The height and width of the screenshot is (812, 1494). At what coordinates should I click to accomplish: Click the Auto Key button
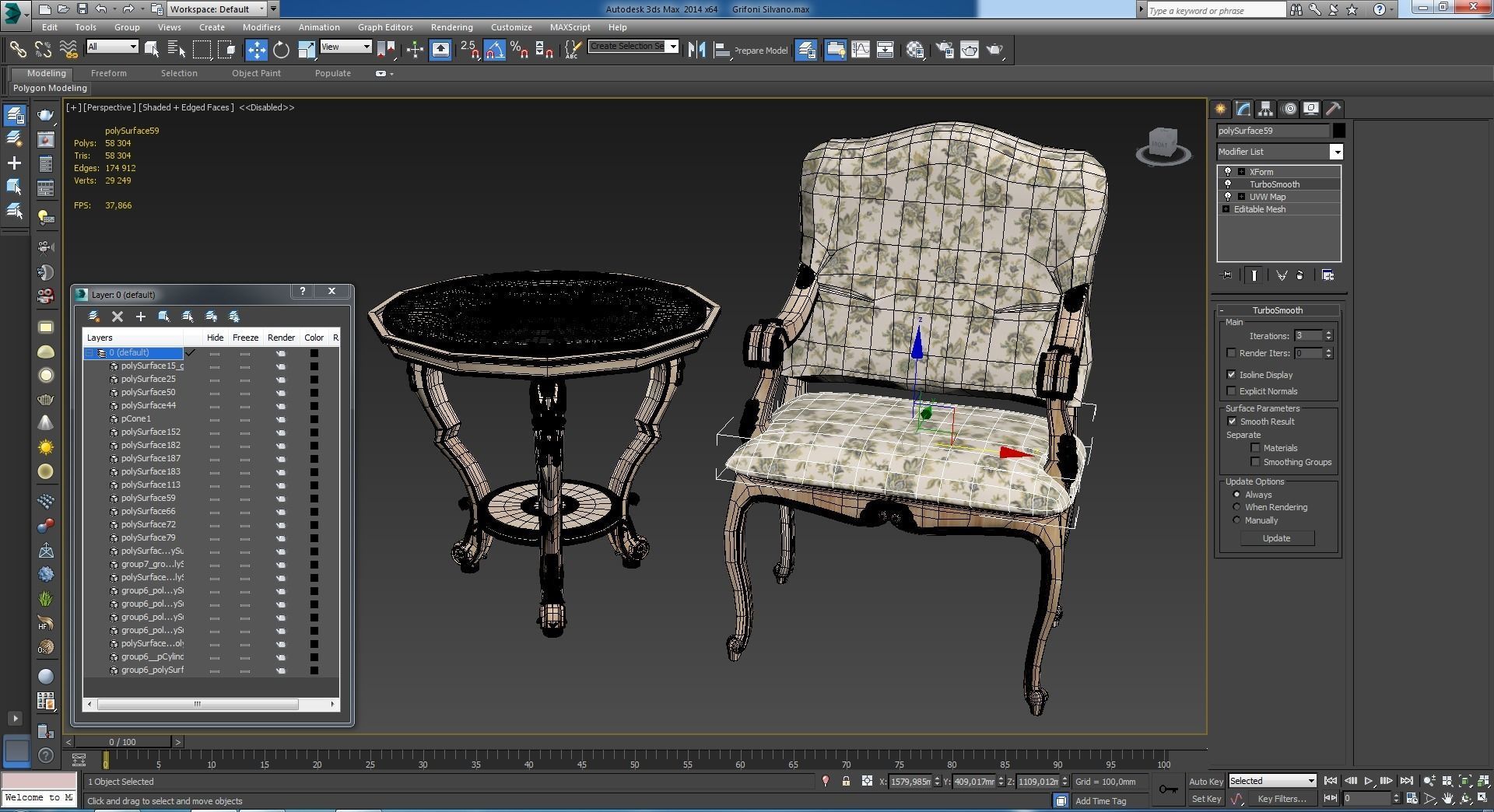pos(1206,782)
